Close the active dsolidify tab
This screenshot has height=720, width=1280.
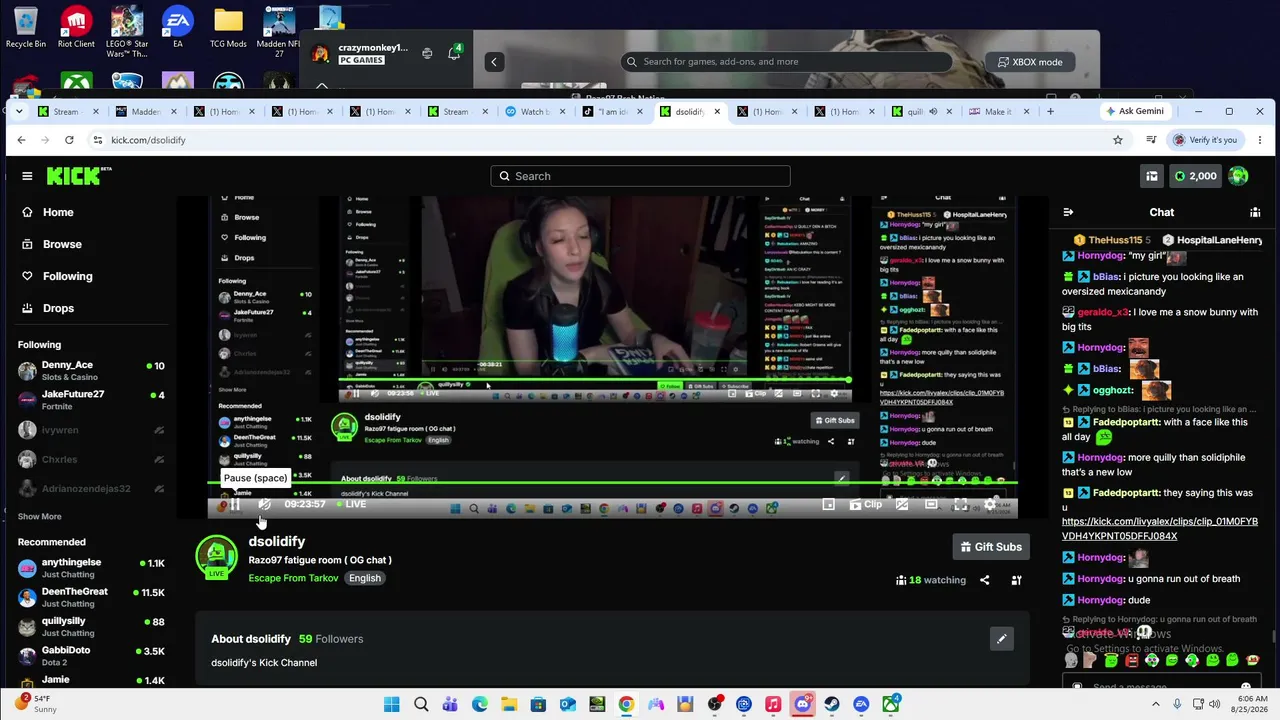[717, 111]
